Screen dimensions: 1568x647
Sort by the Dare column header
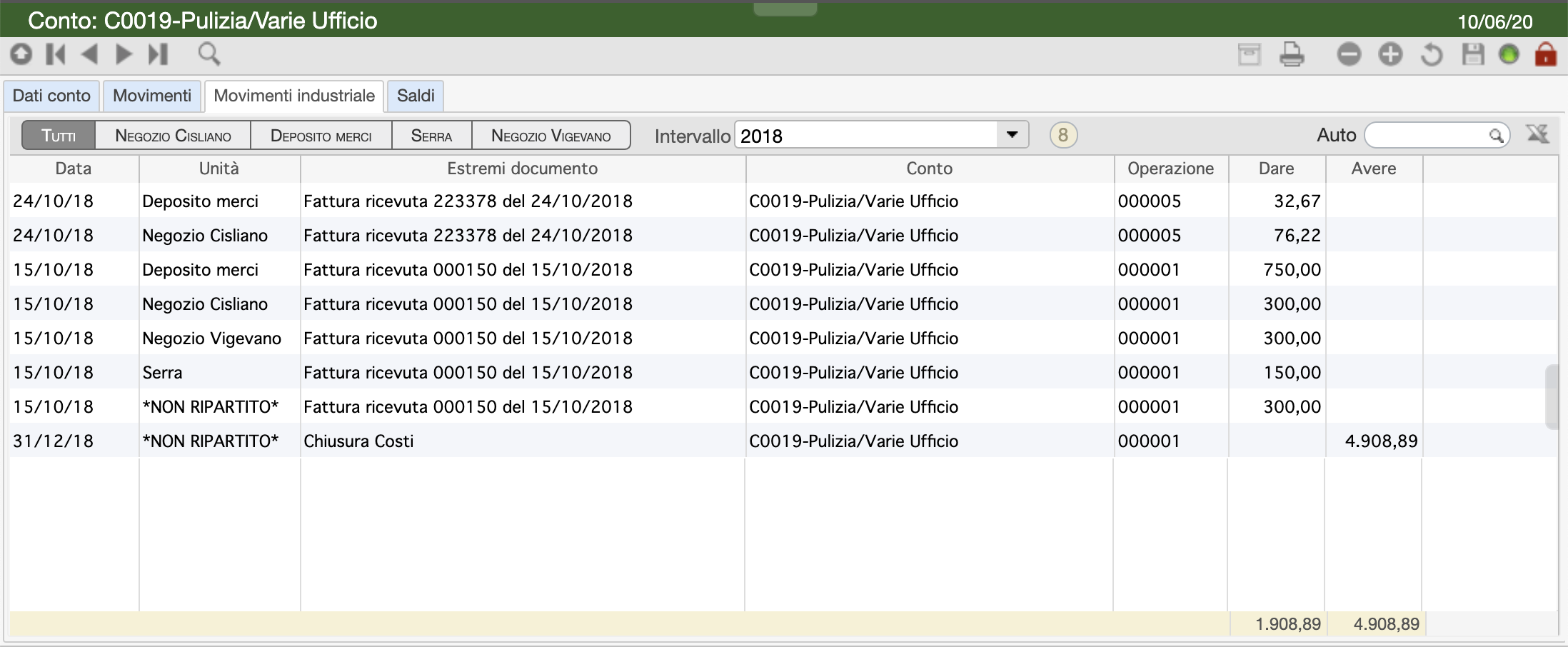click(x=1277, y=169)
